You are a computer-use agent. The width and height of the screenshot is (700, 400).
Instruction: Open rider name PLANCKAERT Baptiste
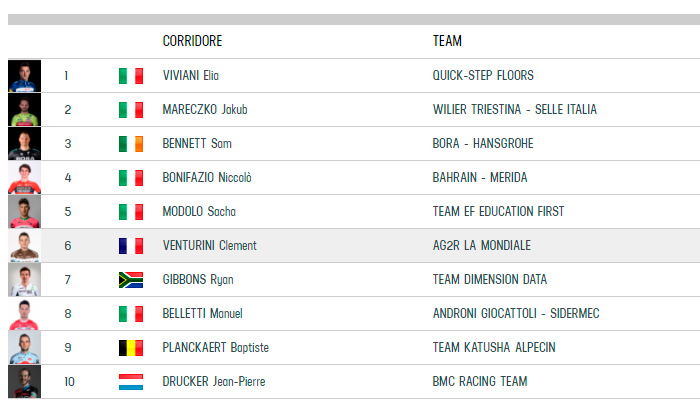pyautogui.click(x=216, y=348)
